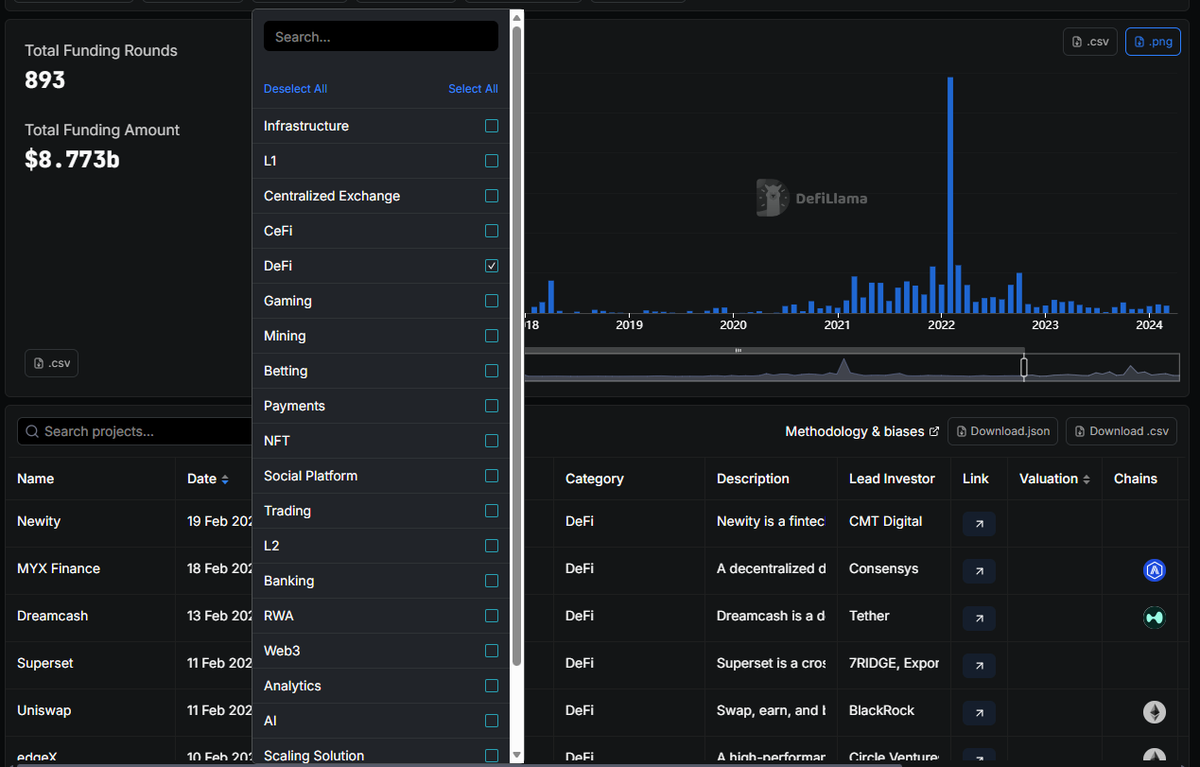The height and width of the screenshot is (767, 1200).
Task: Check the L2 checkbox
Action: click(x=491, y=546)
